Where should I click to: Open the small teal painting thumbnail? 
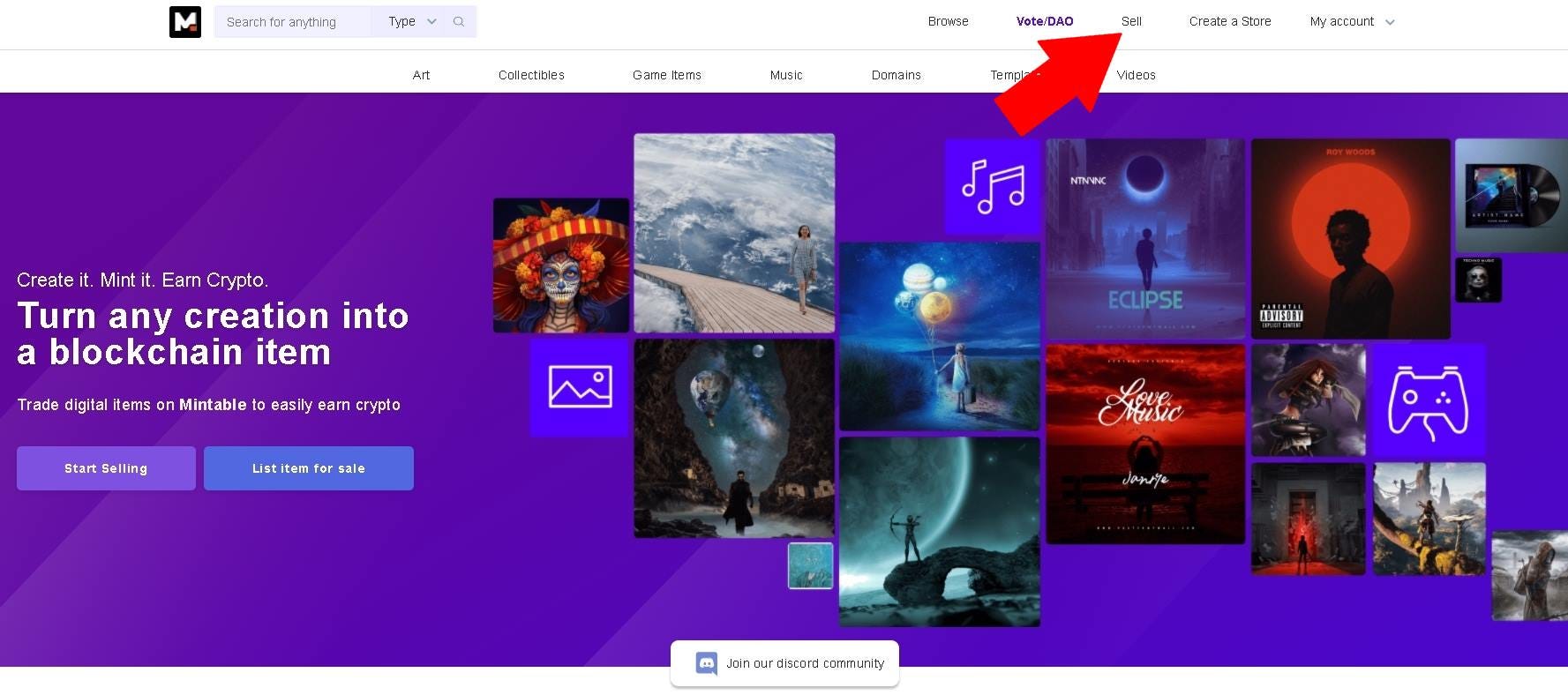tap(810, 565)
